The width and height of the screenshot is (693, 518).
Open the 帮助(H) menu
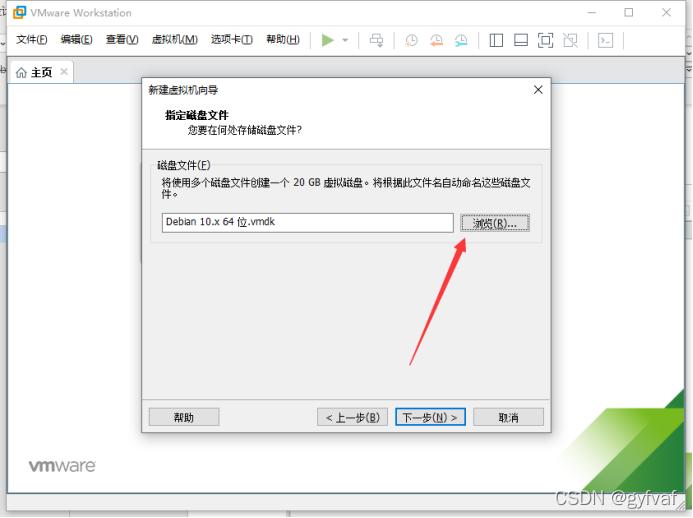pos(283,40)
